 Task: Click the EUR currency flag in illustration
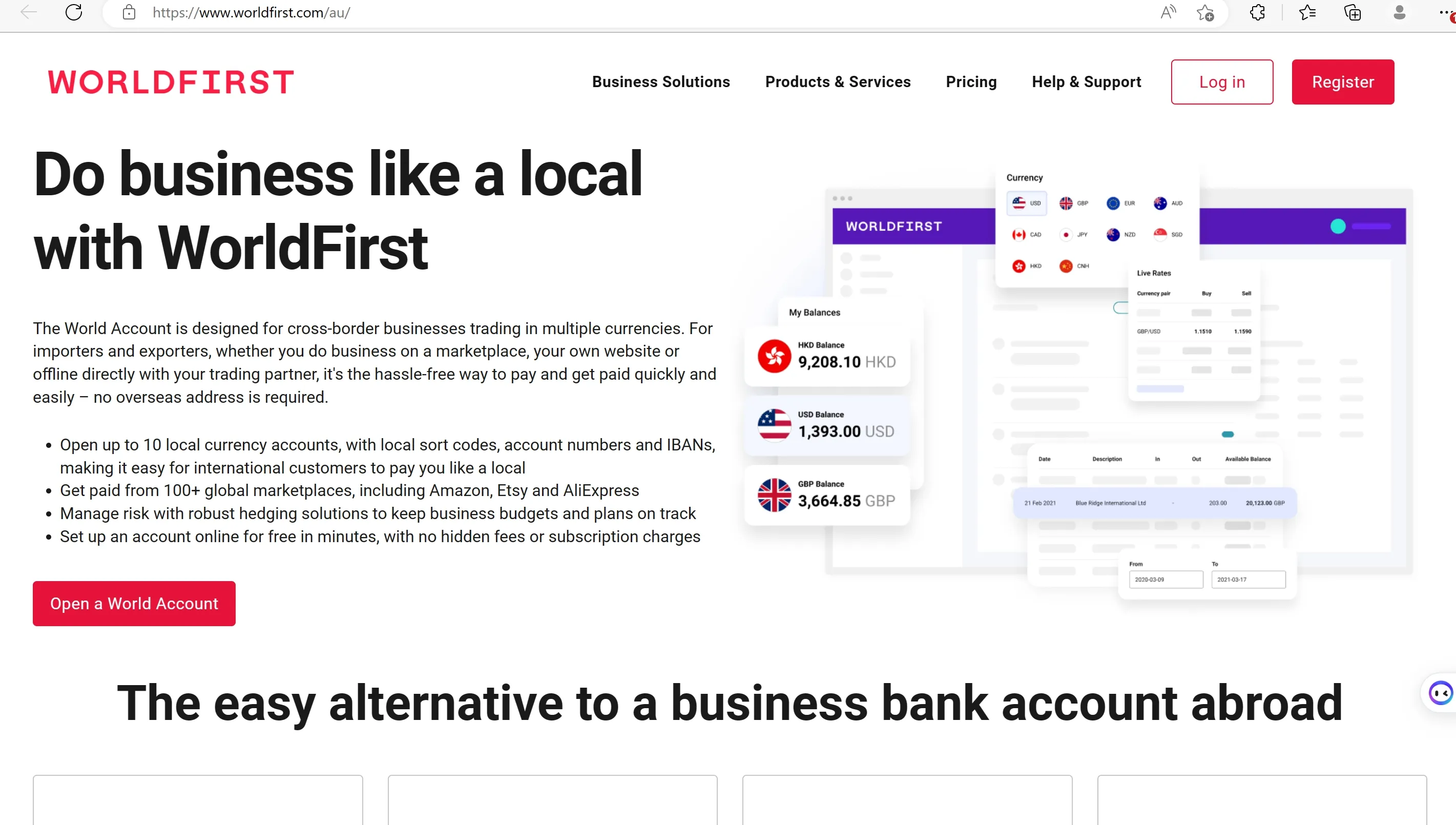point(1113,203)
